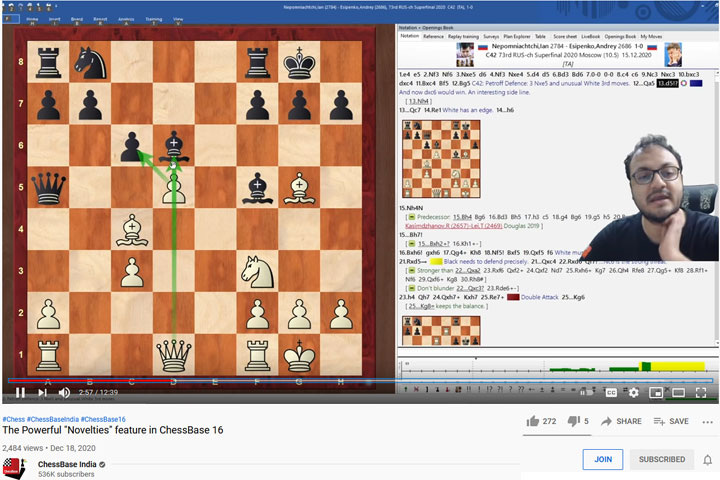Toggle the autoplay switch
Screen dimensions: 720x480
point(587,393)
